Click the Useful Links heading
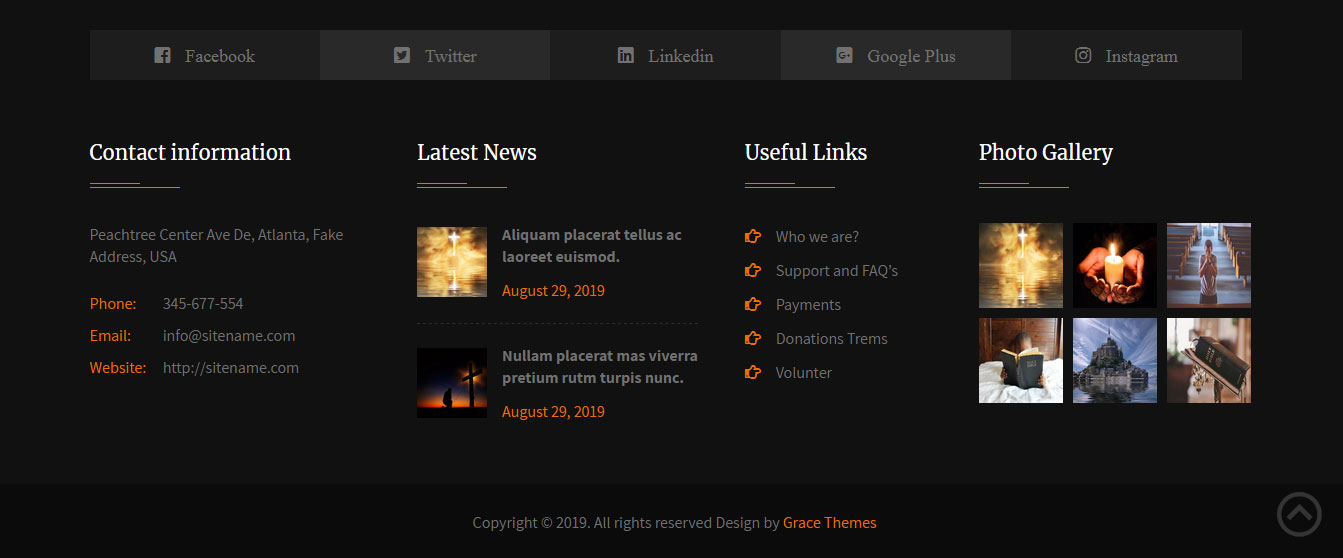Image resolution: width=1343 pixels, height=558 pixels. tap(806, 152)
